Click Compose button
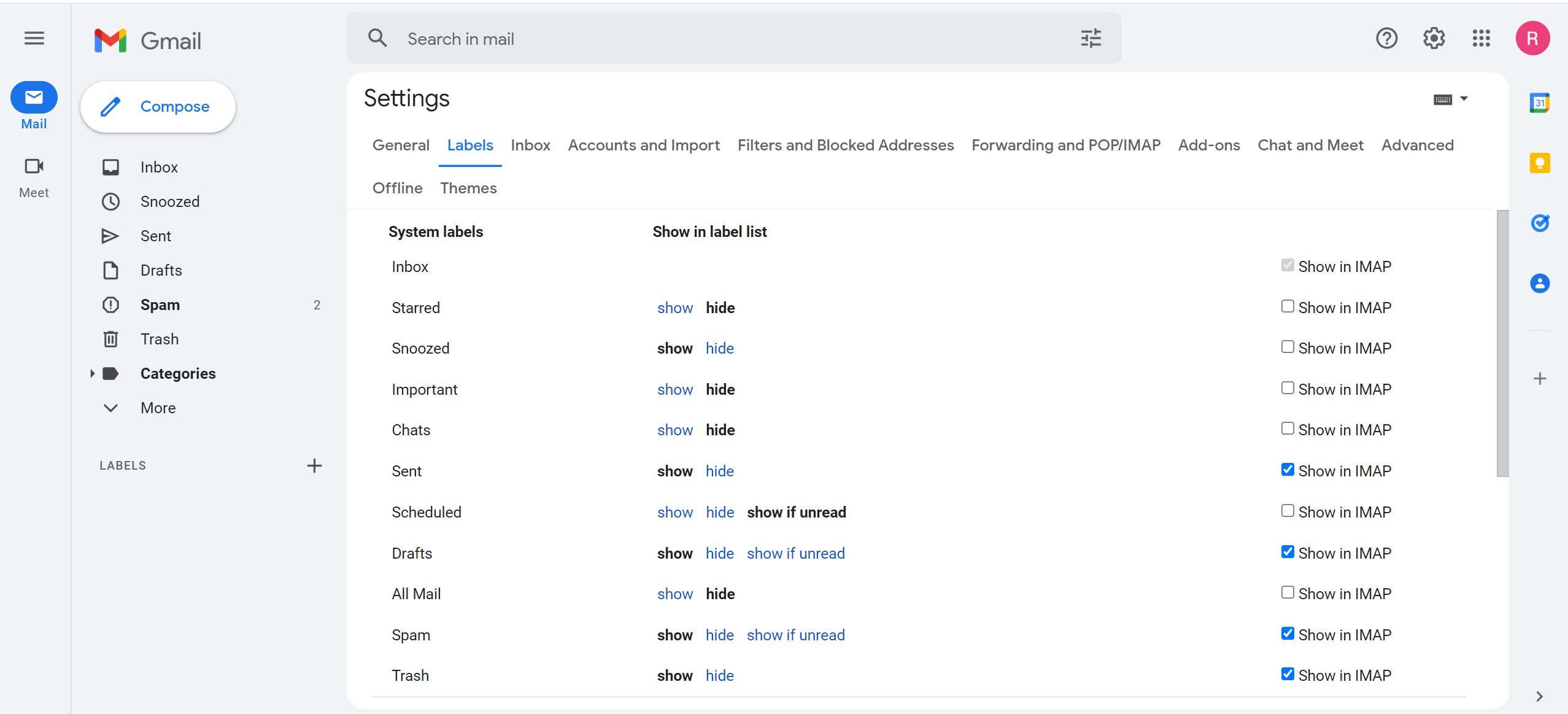Screen dimensions: 1568x714 click(158, 107)
